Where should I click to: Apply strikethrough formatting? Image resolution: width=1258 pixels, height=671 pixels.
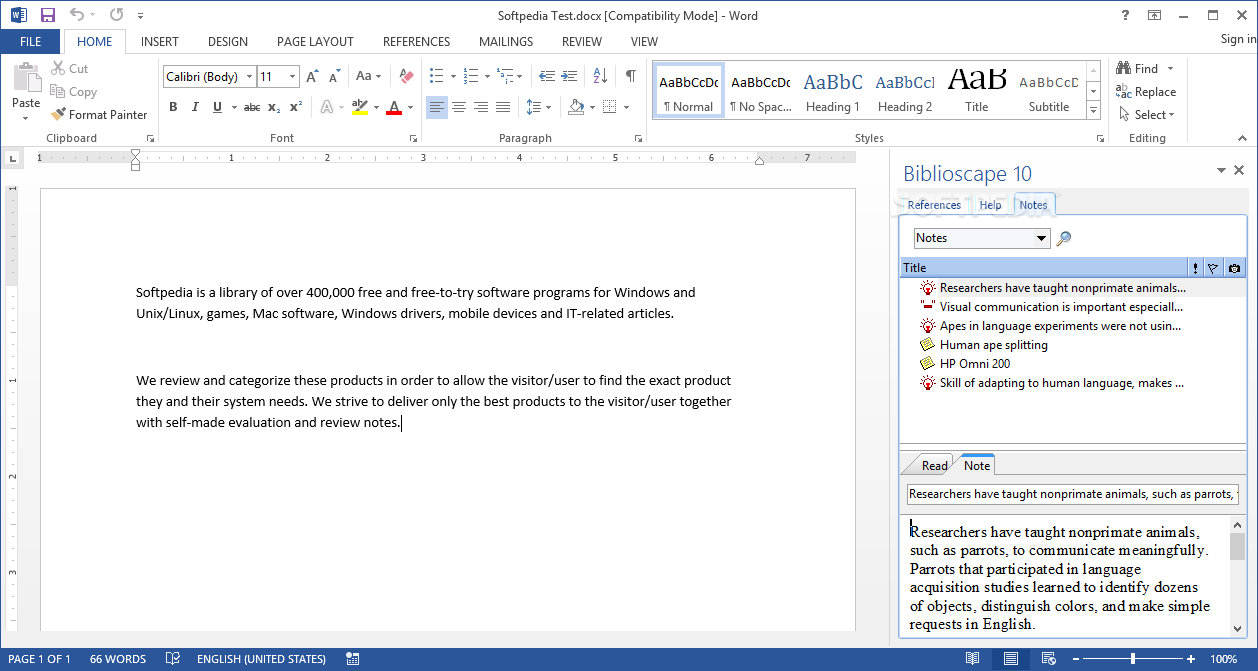(252, 107)
